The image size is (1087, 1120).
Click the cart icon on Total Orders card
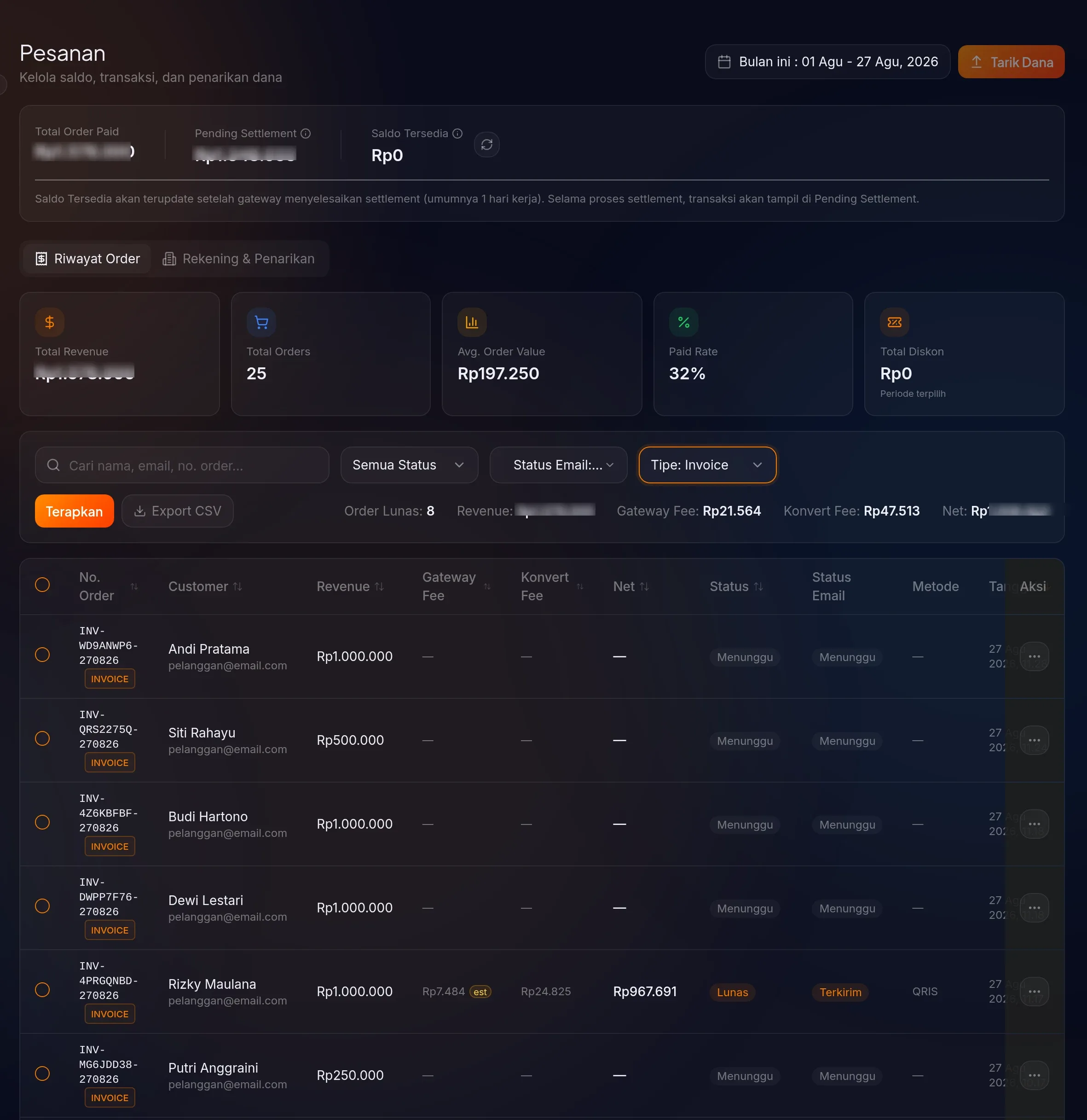point(261,322)
